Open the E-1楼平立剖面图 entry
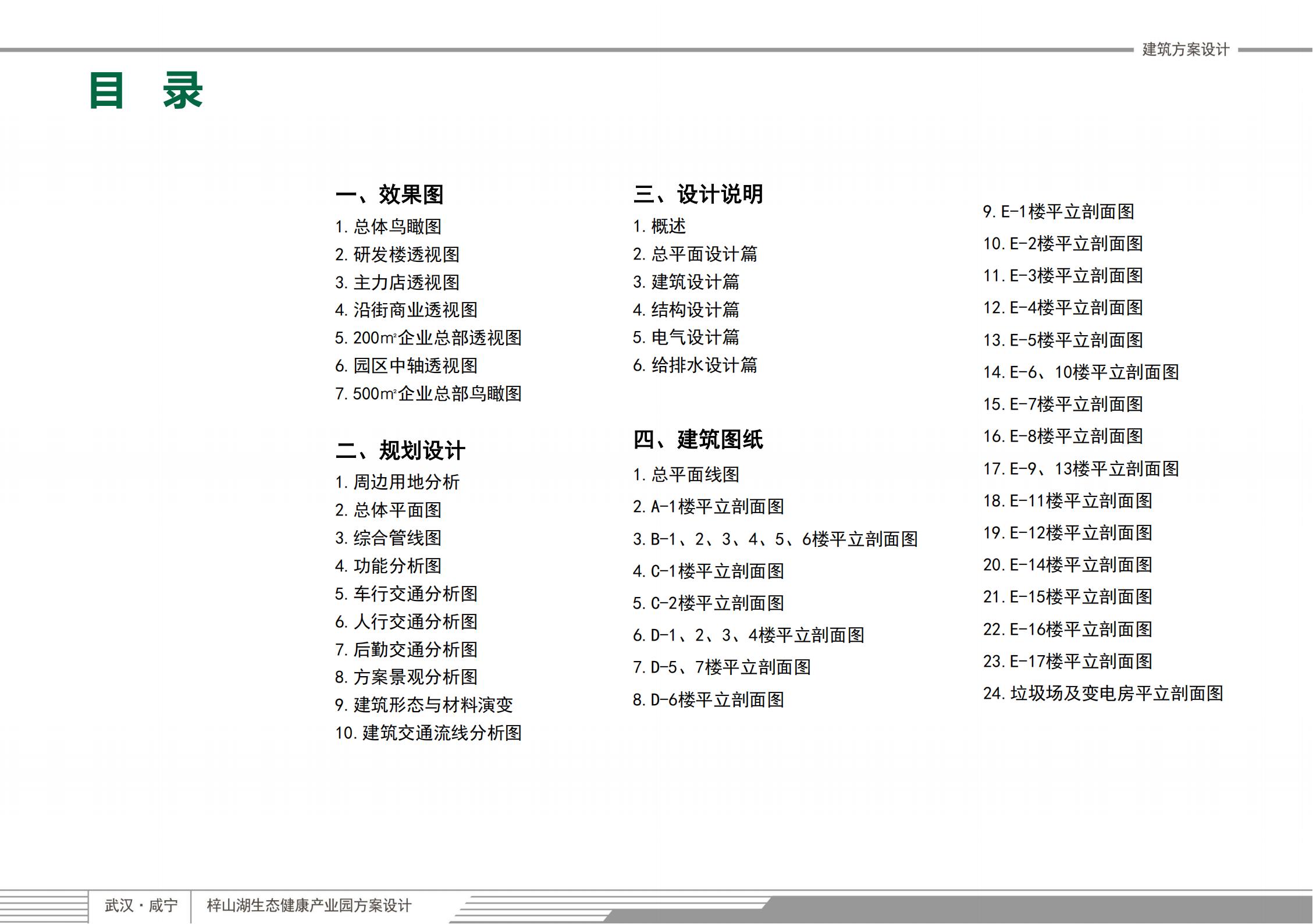 click(1059, 212)
